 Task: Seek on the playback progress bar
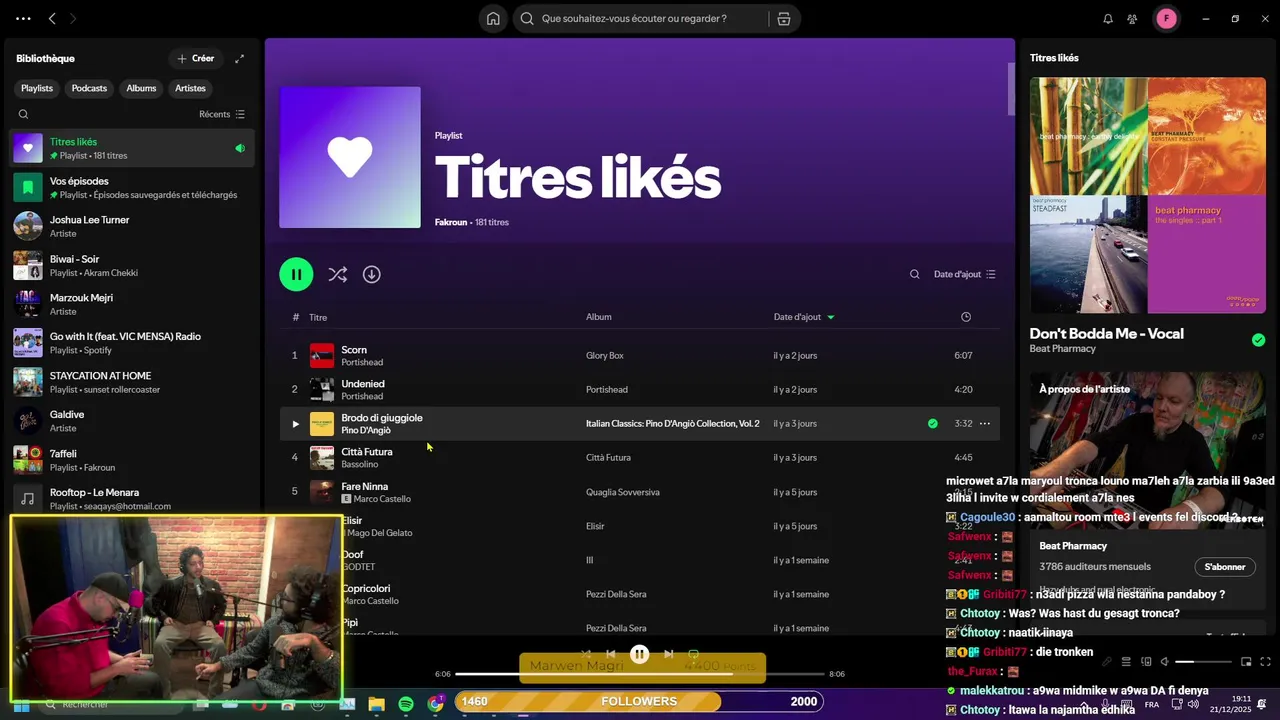pos(640,674)
